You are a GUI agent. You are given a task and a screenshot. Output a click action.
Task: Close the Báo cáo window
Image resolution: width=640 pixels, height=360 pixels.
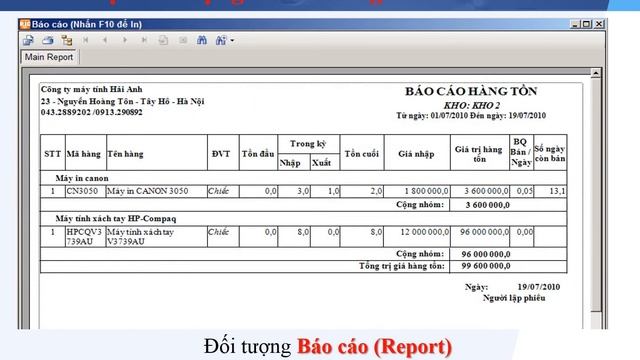point(599,24)
